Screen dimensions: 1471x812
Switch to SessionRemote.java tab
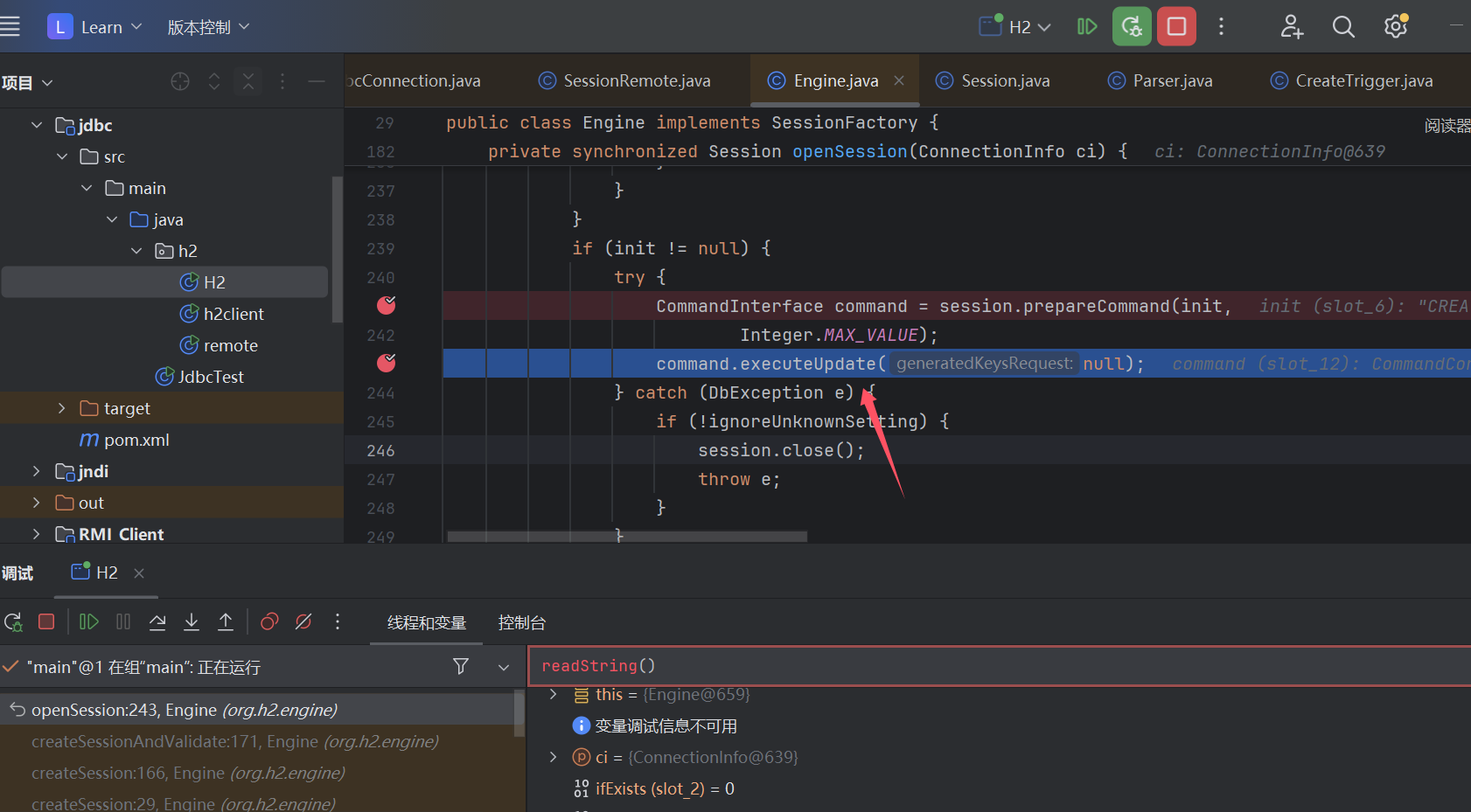(x=624, y=80)
